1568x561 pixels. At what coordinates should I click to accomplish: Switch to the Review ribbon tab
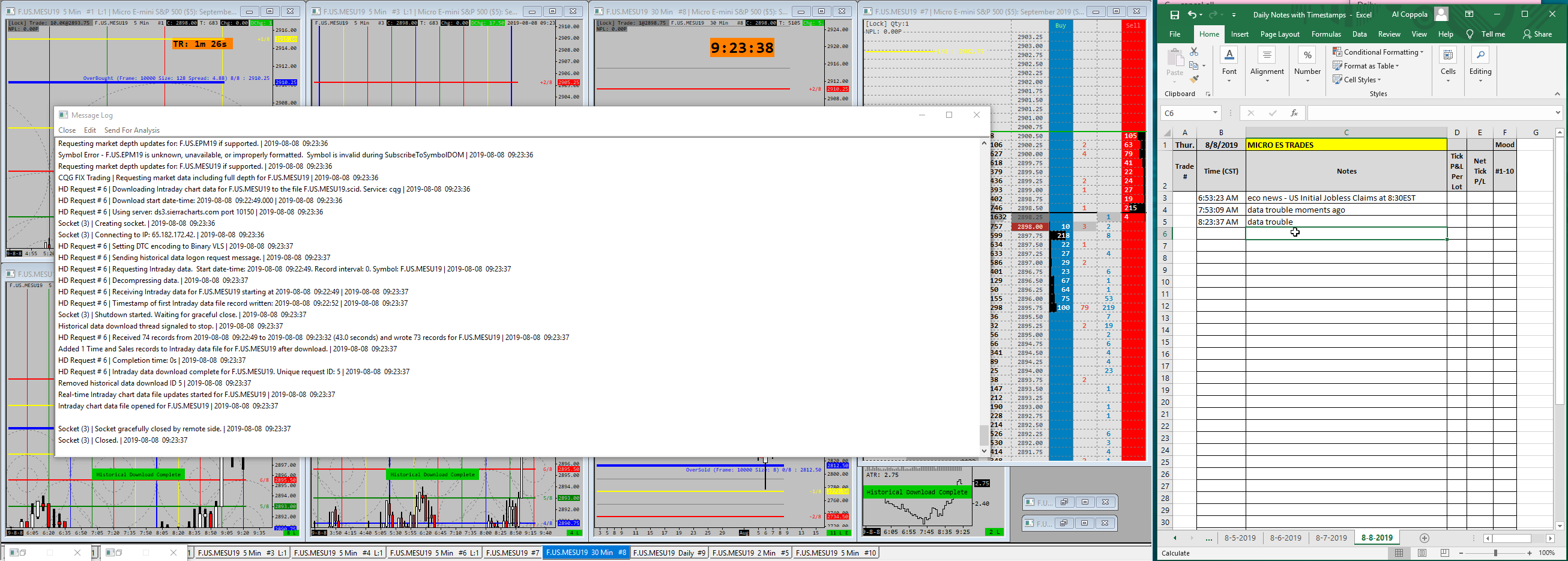[x=1389, y=34]
